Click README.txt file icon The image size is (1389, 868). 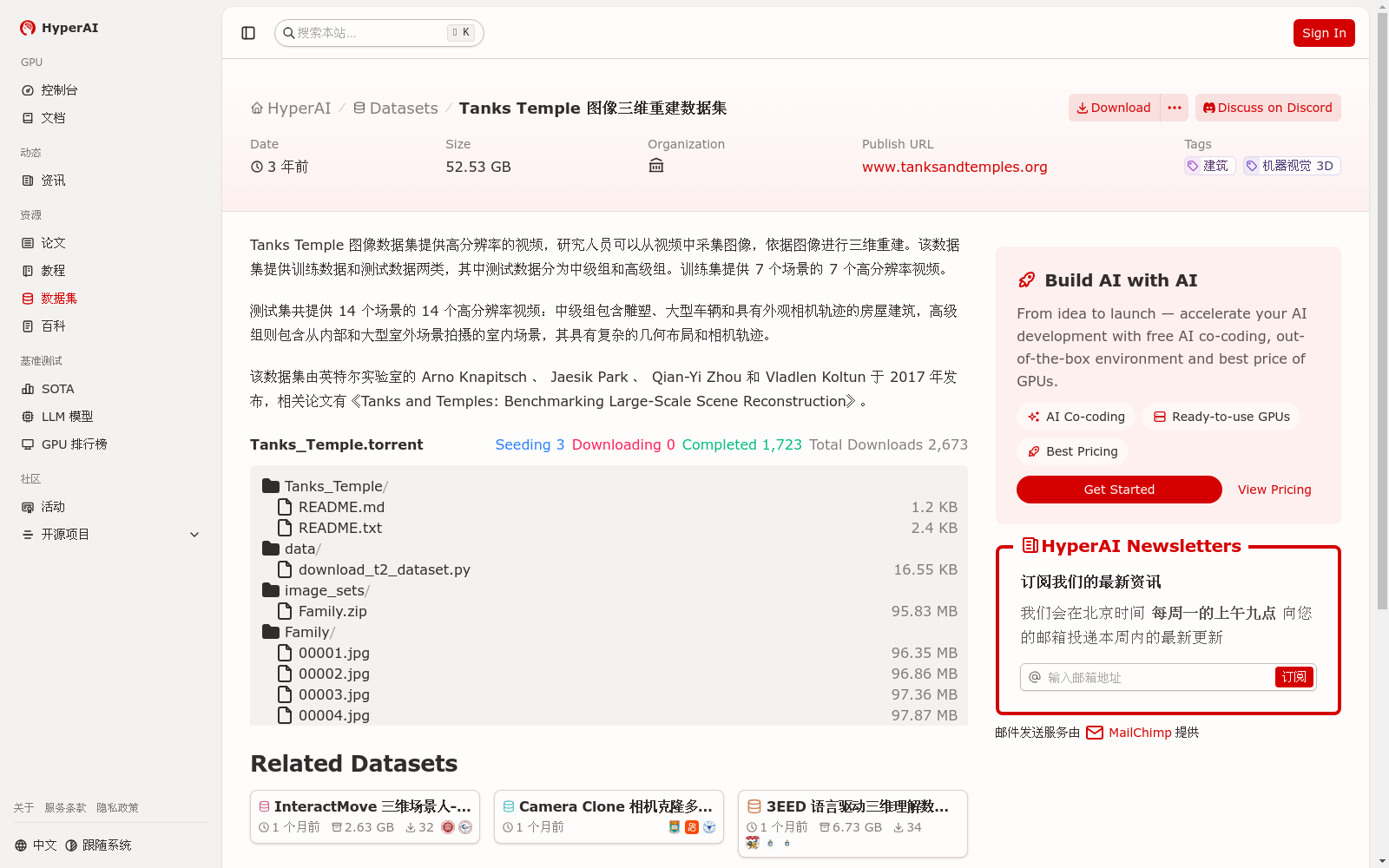pos(285,528)
